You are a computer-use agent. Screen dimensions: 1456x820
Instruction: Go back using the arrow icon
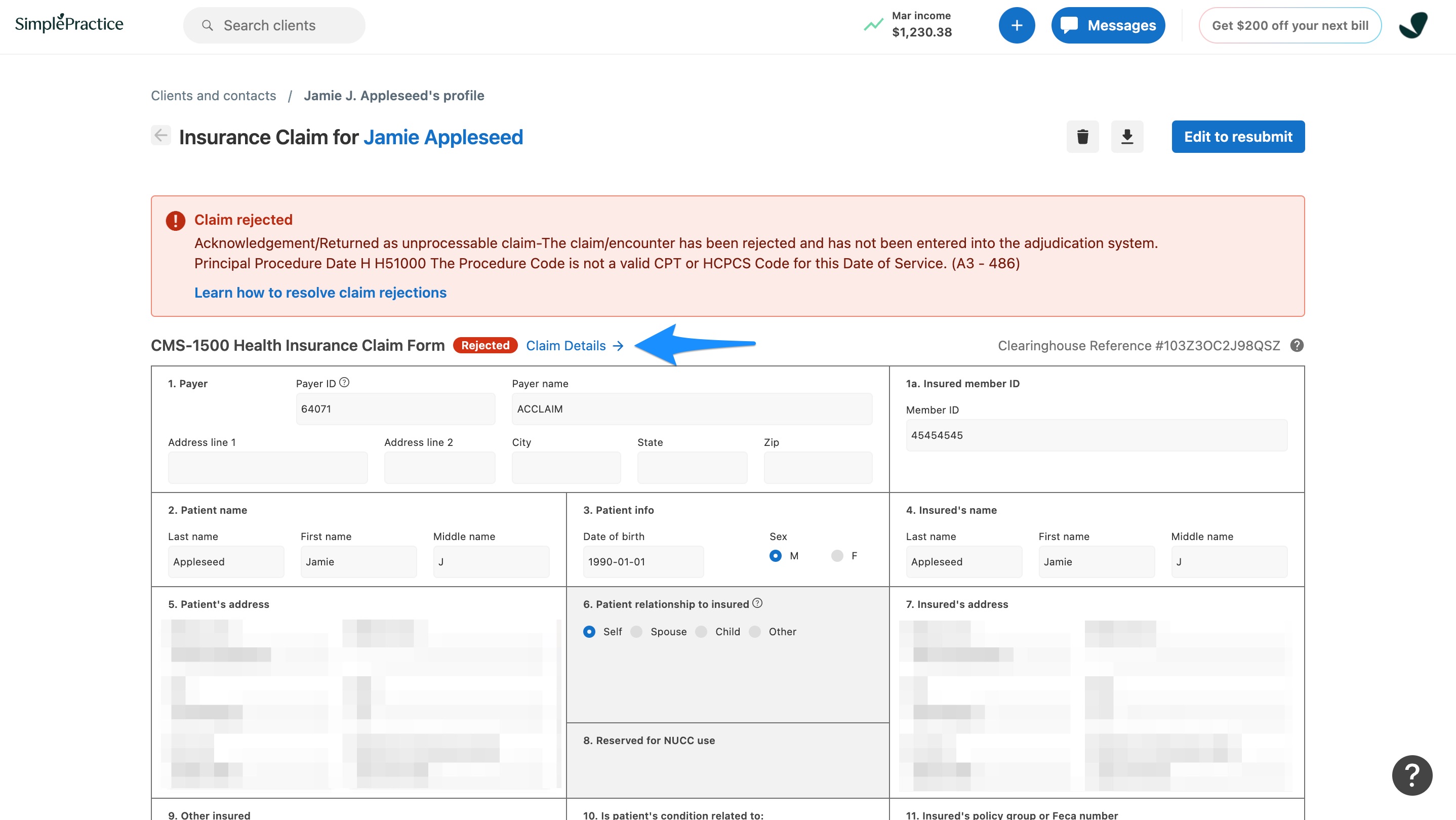161,135
